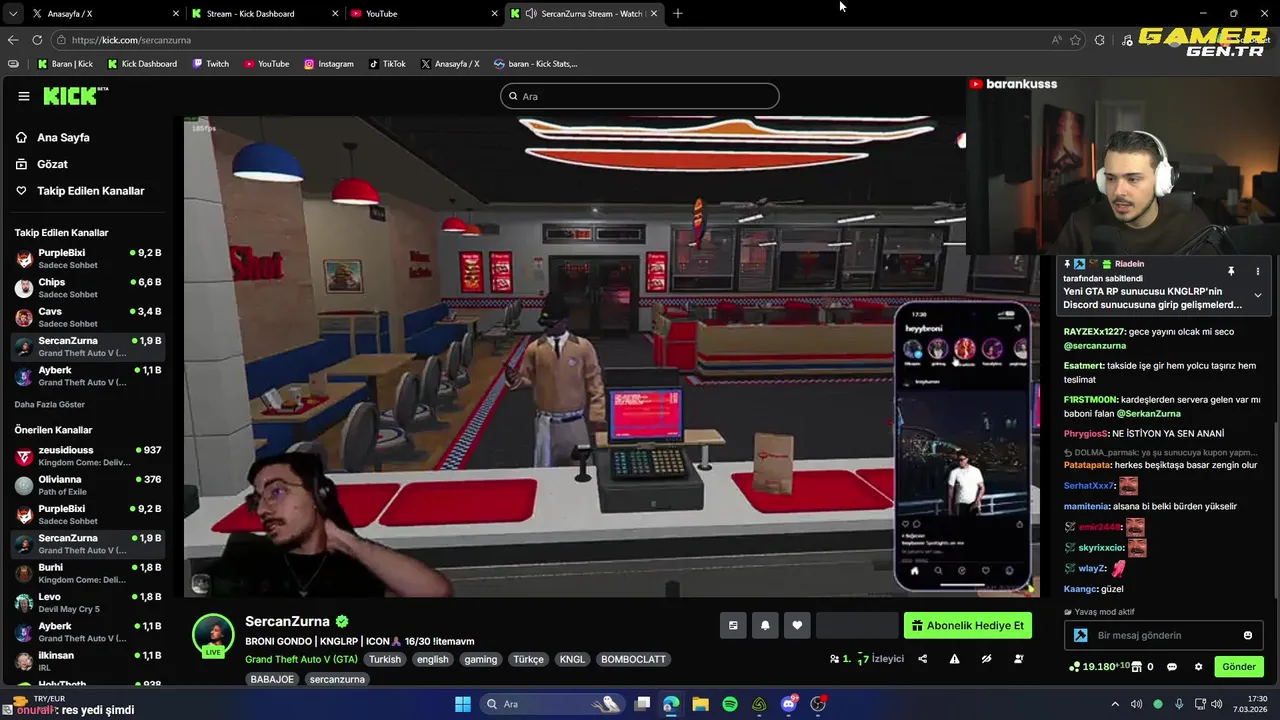Click Abonelik Hediye Et button

[x=968, y=626]
